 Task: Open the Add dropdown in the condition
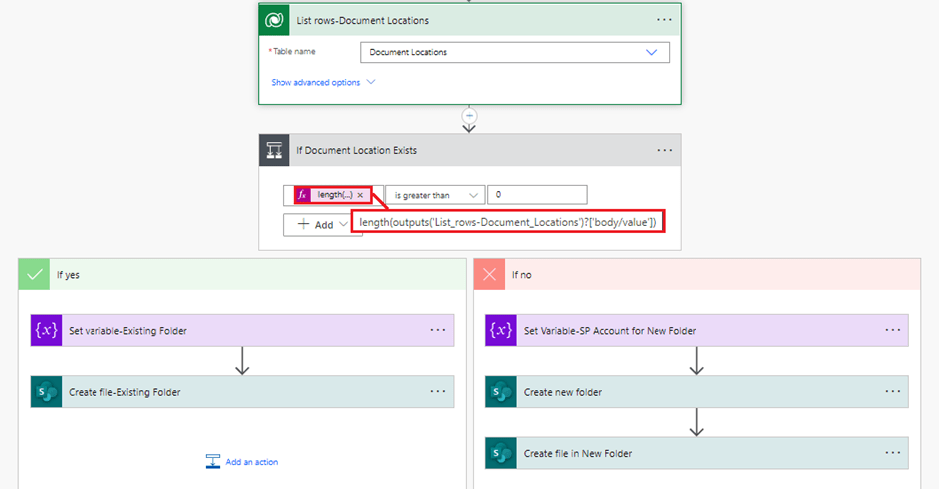(317, 225)
